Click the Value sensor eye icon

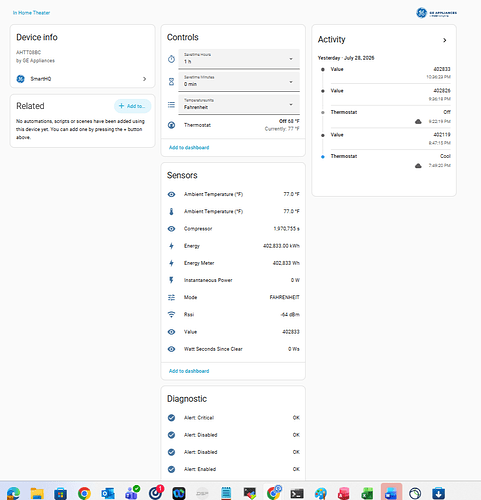click(x=171, y=332)
